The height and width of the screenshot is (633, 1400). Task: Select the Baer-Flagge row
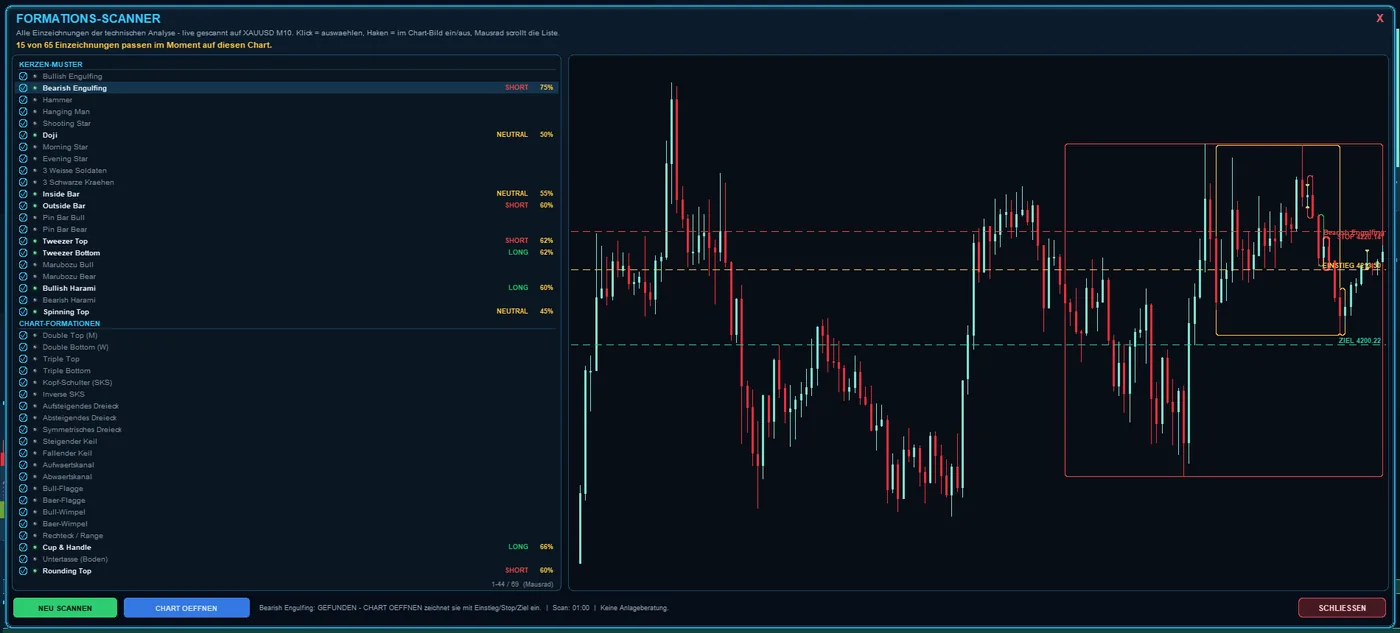(x=286, y=500)
